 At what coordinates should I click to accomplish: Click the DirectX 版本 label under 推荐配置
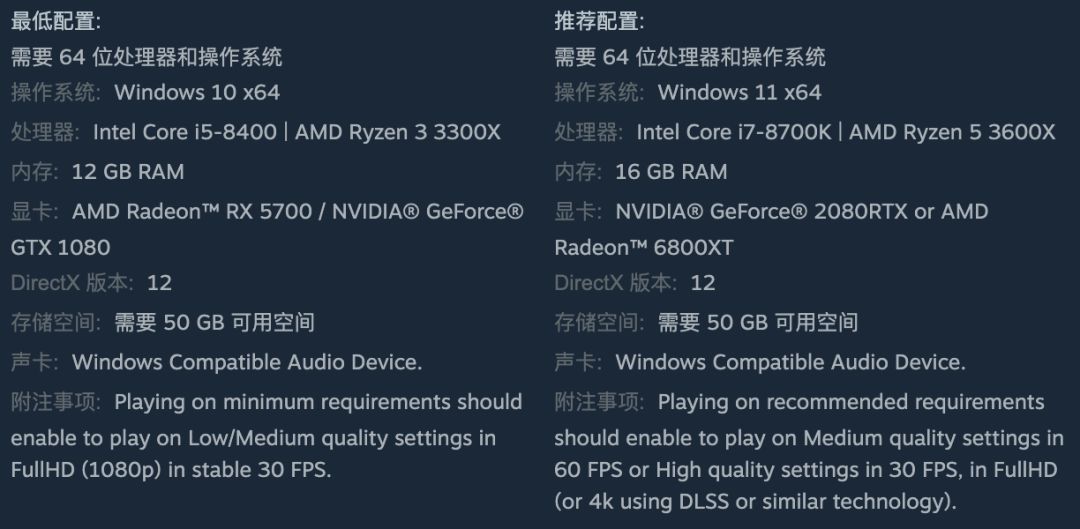point(615,283)
